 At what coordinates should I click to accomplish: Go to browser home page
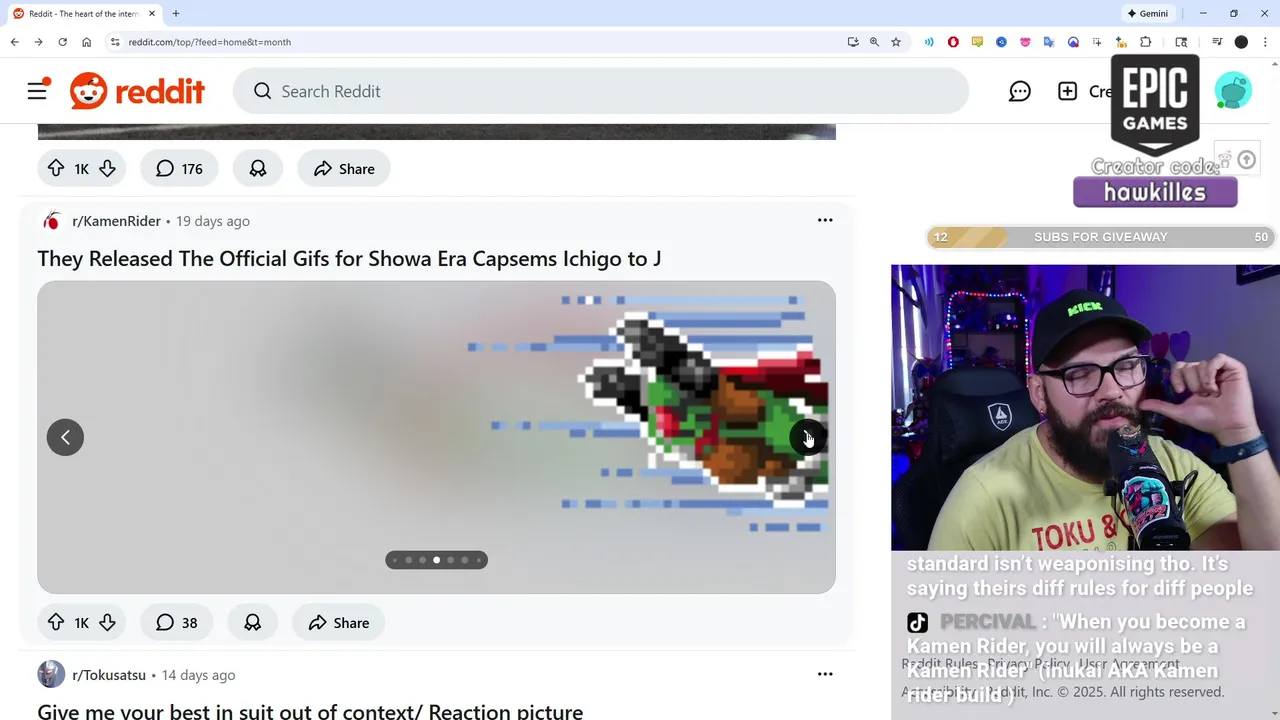tap(87, 42)
